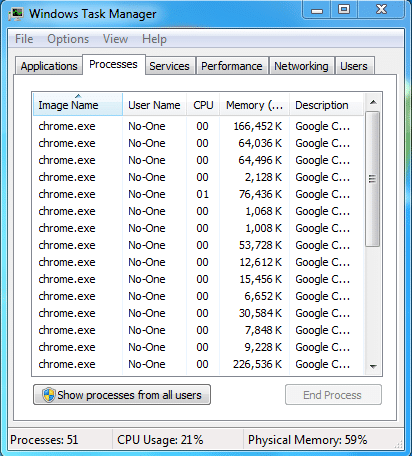Select chrome.exe row using 15,456 K
412x456 pixels.
(x=198, y=279)
